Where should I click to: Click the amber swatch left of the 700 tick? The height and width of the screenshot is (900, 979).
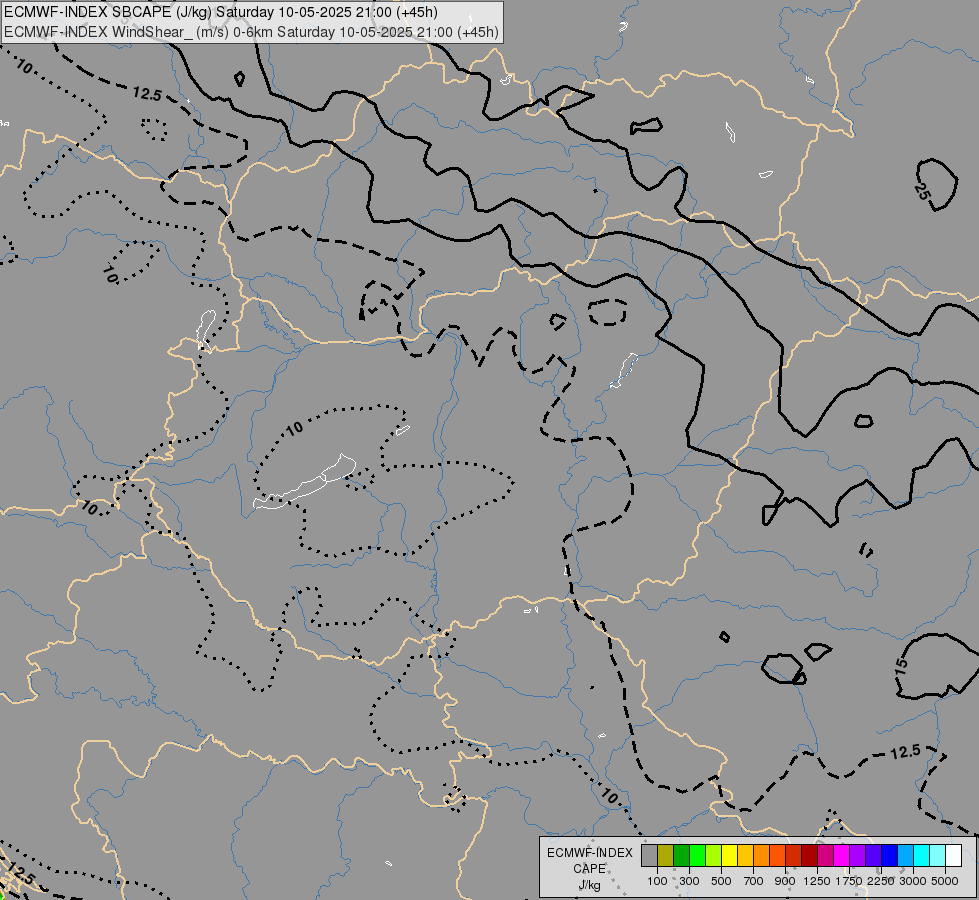coord(745,855)
